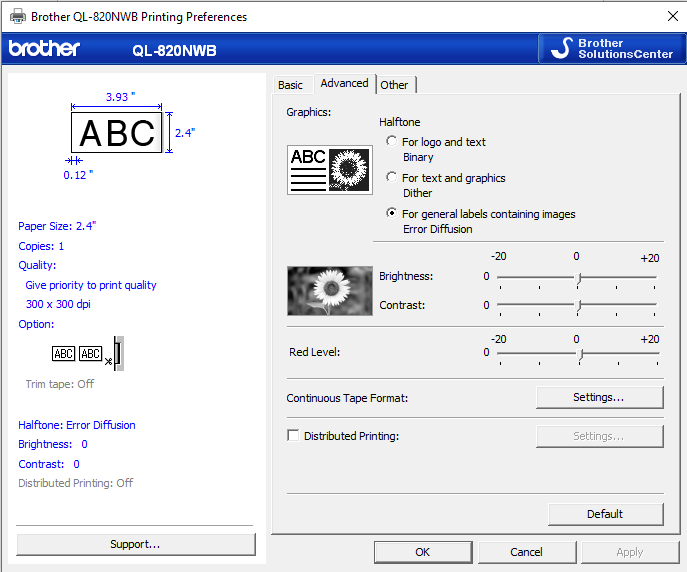Image resolution: width=687 pixels, height=572 pixels.
Task: Click the '0.12"' margin dimension text
Action: click(78, 175)
